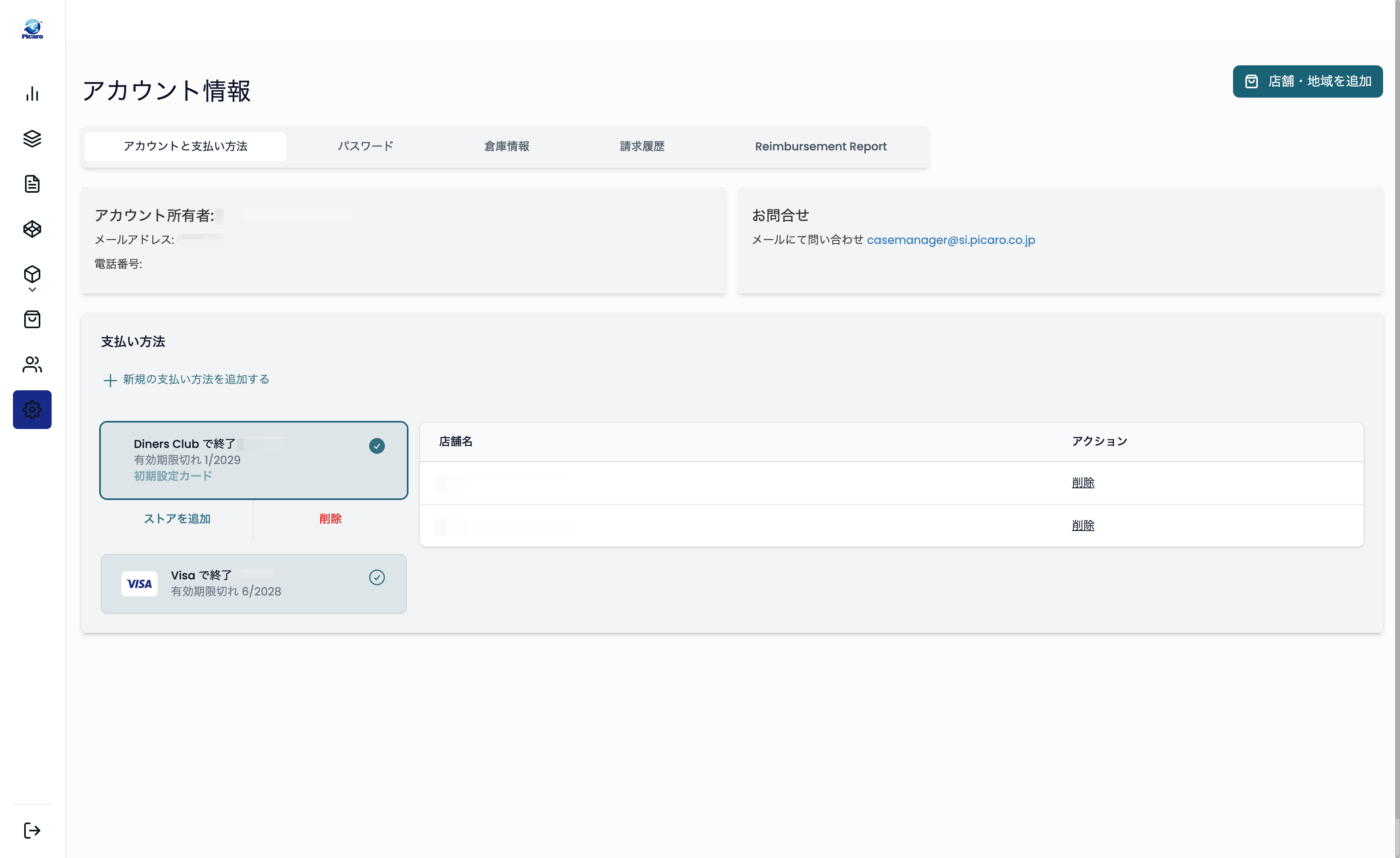1400x858 pixels.
Task: Open the users sidebar icon
Action: [x=32, y=365]
